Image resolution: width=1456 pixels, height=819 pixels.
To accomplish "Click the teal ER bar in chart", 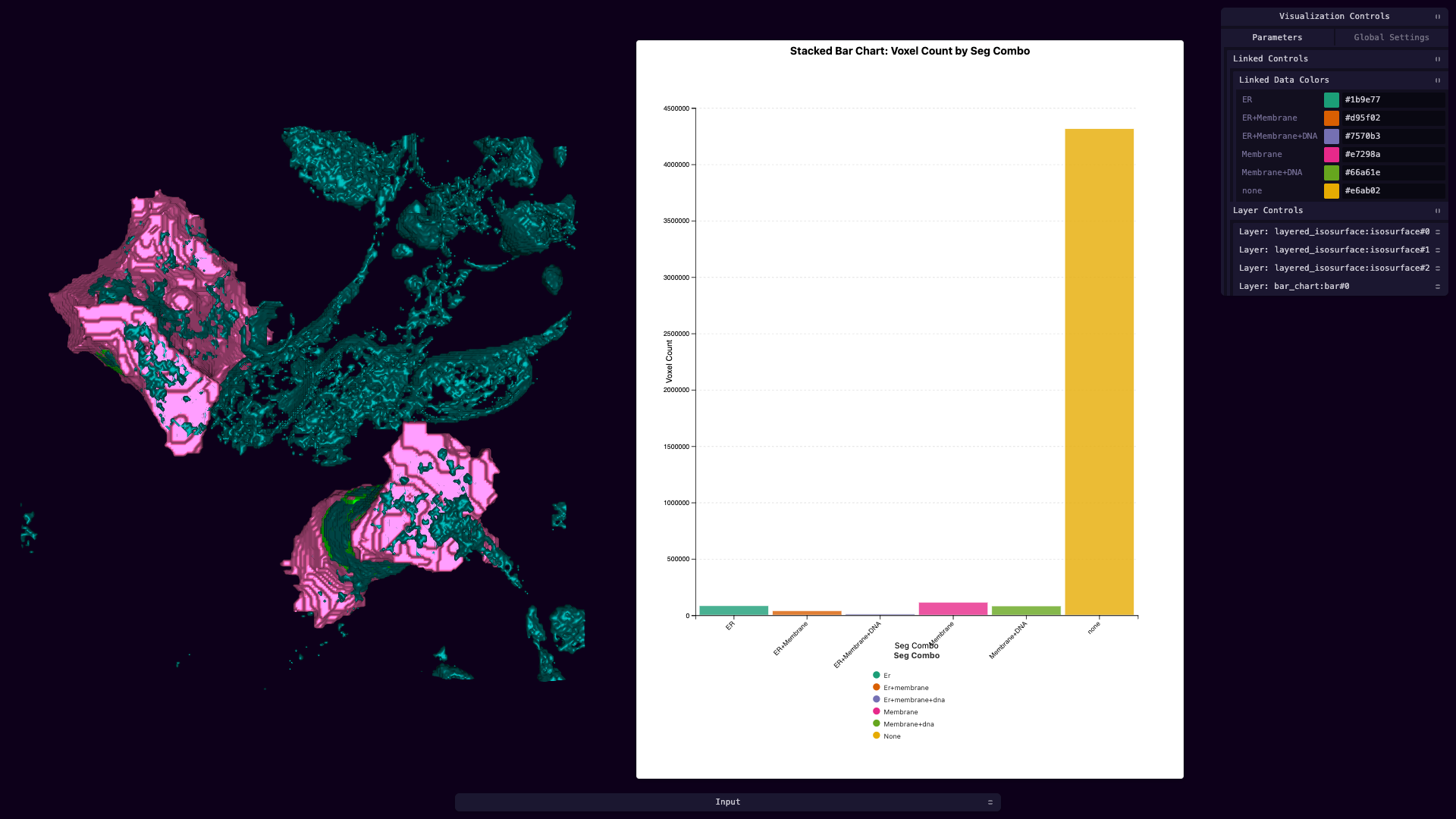I will pyautogui.click(x=734, y=610).
